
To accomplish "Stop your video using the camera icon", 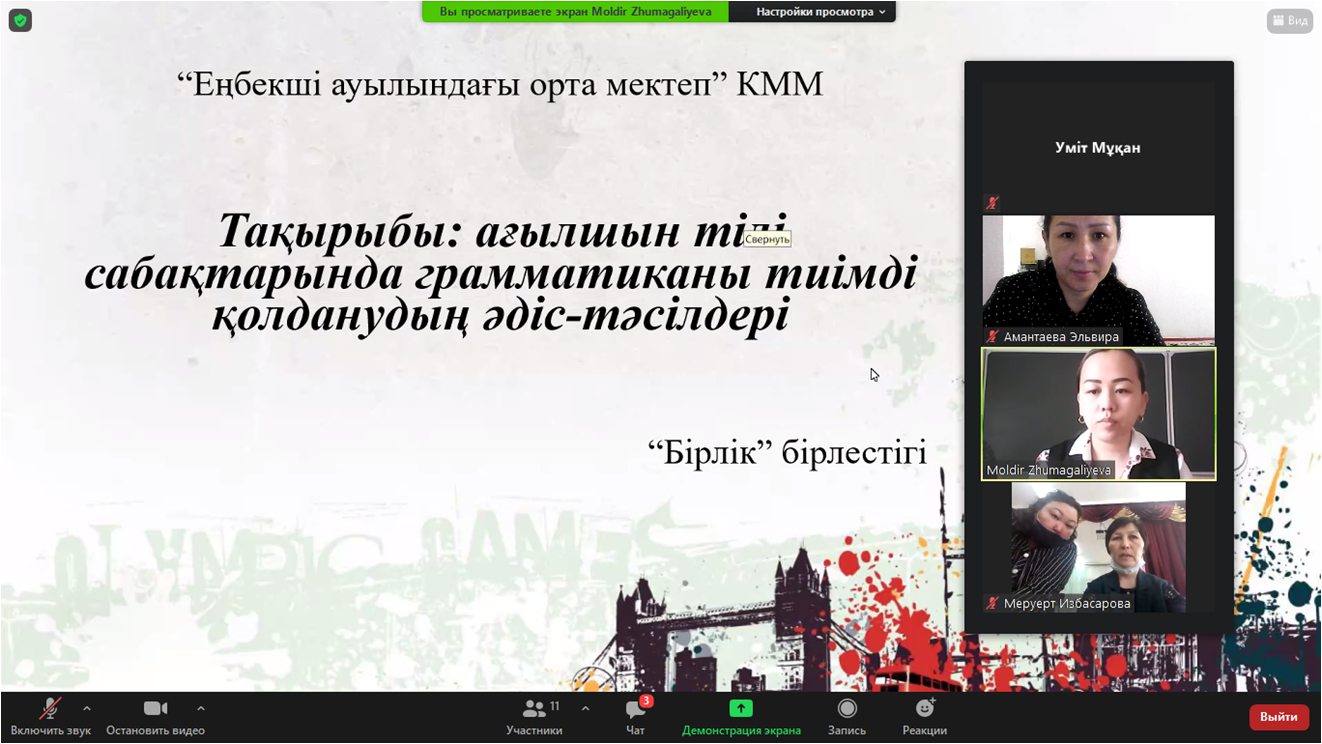I will click(x=154, y=708).
